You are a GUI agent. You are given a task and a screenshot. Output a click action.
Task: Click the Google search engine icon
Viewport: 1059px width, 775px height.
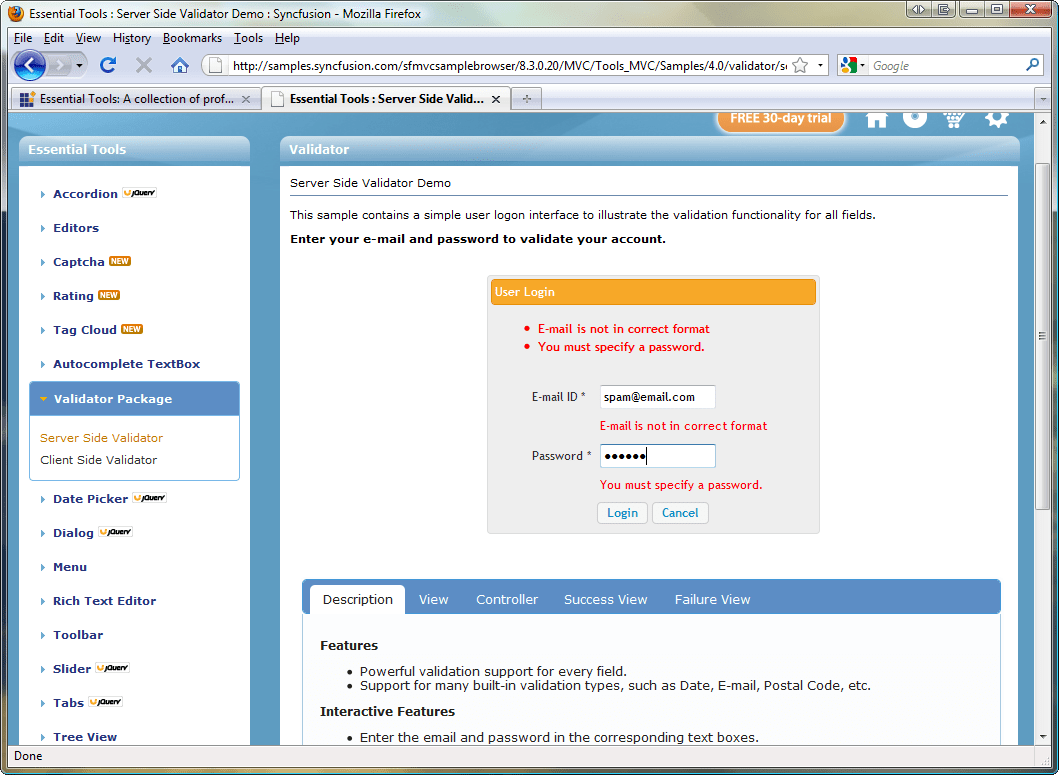tap(849, 66)
